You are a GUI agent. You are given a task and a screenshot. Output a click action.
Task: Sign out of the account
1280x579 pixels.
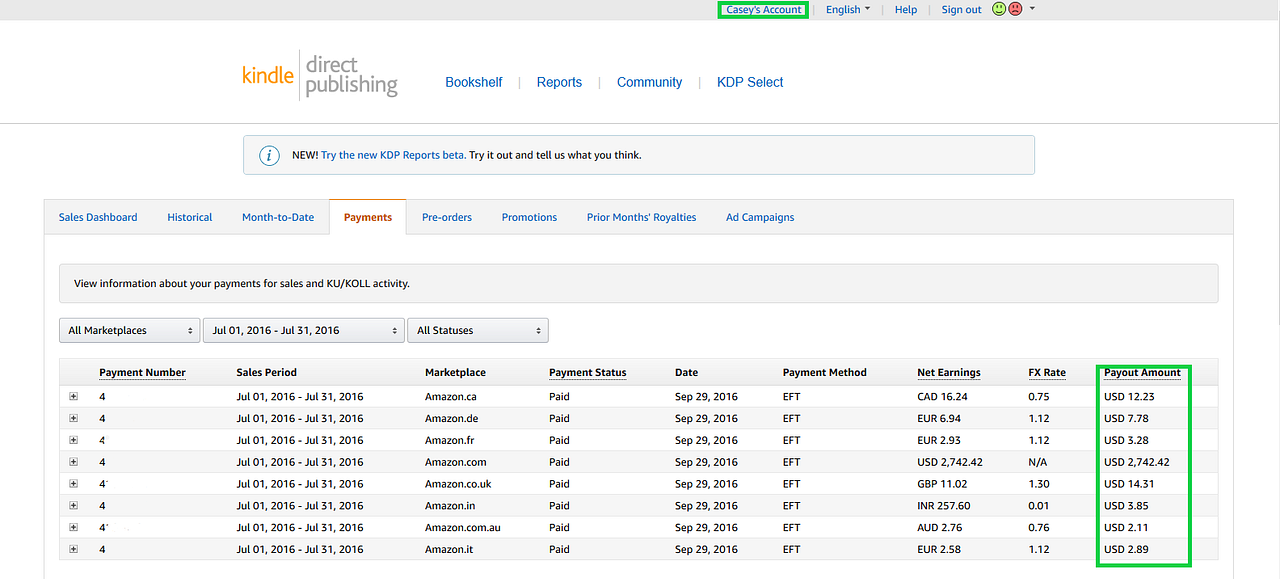(x=960, y=9)
